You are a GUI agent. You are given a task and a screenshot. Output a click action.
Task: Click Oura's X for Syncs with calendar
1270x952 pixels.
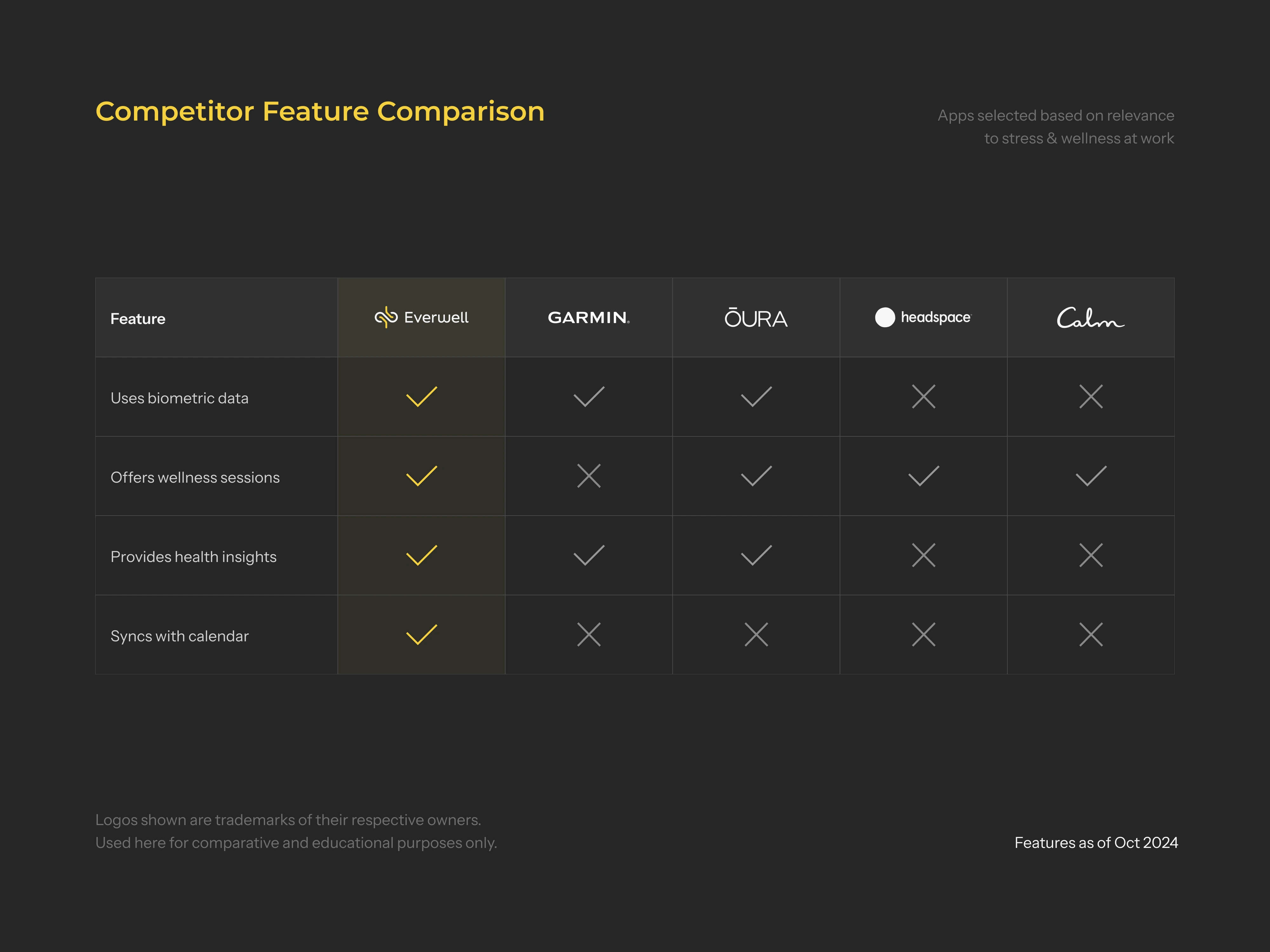coord(756,635)
